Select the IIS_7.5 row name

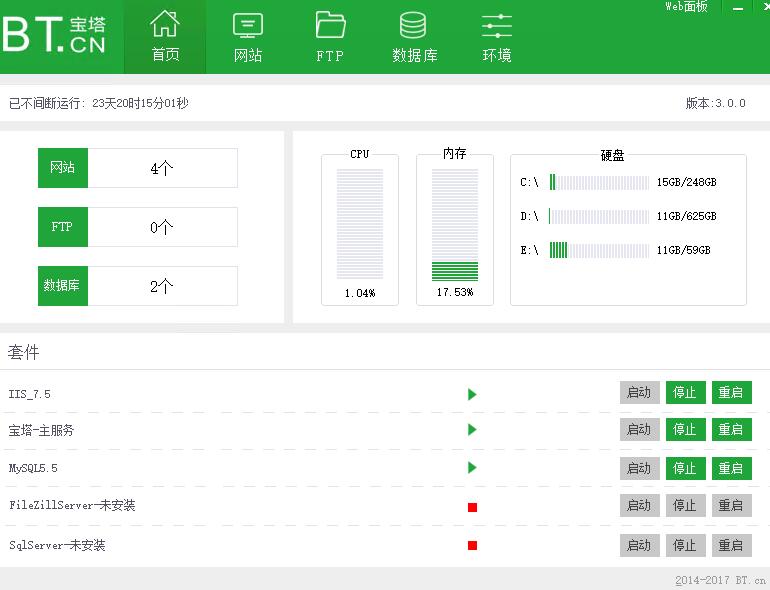[29, 394]
